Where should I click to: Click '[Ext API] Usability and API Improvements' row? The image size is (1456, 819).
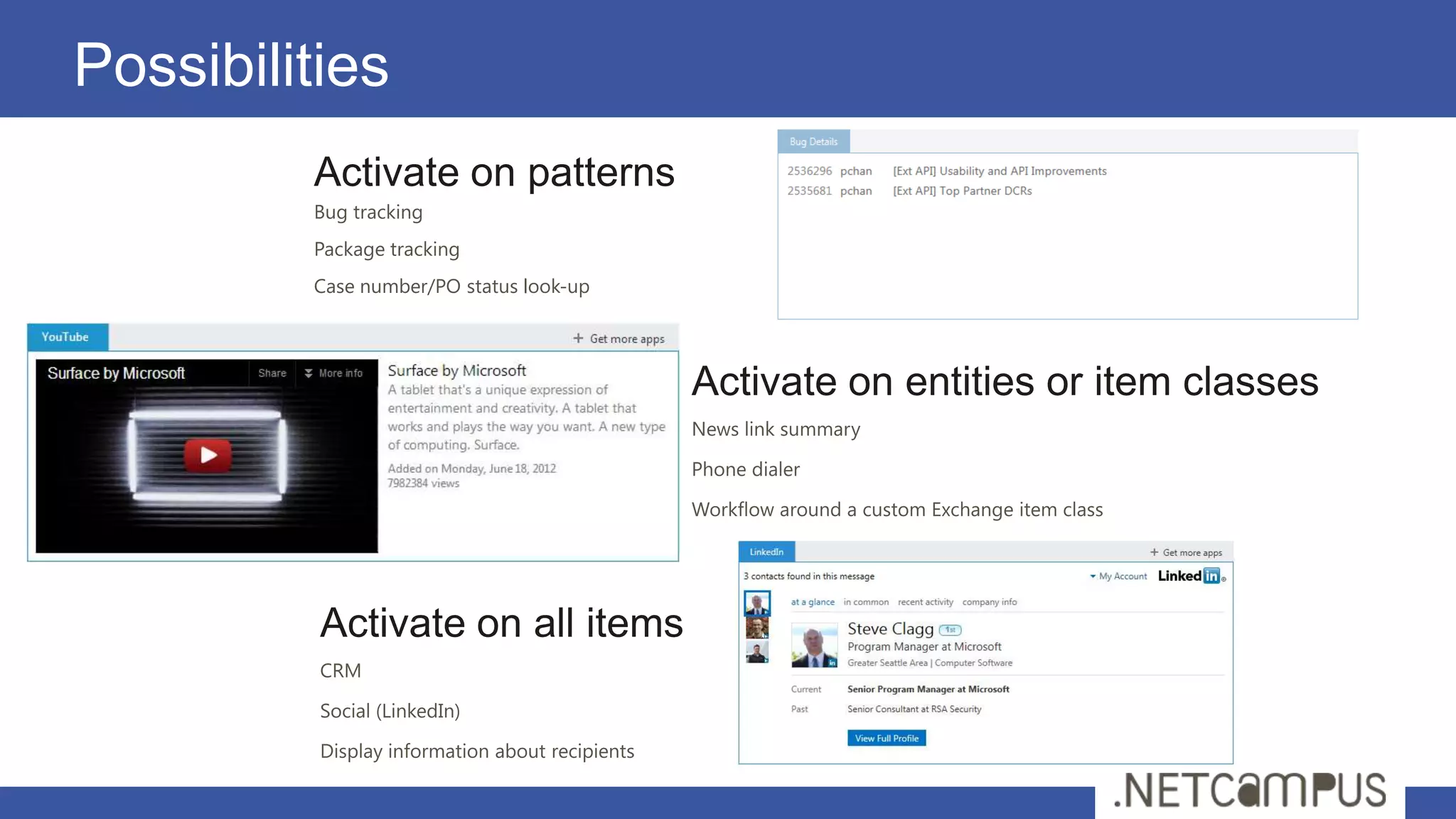pos(1000,171)
